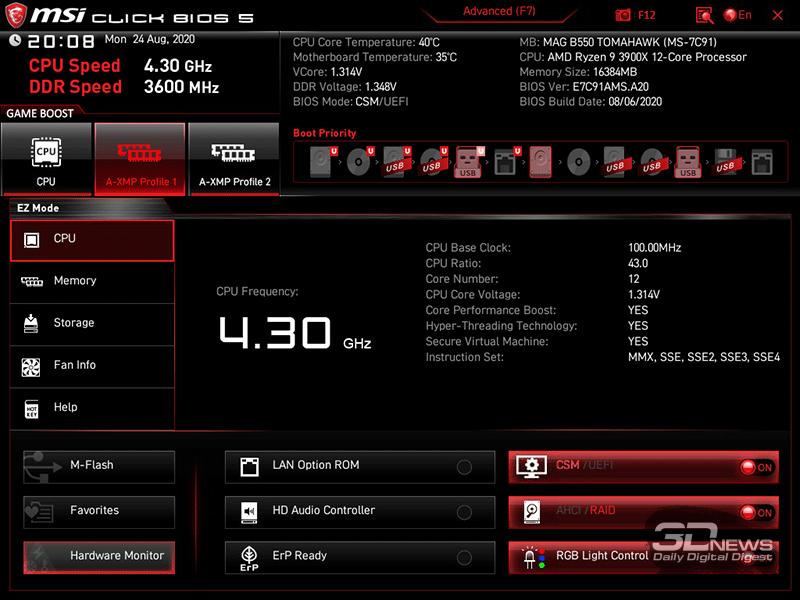Open the Help section in sidebar
This screenshot has width=800, height=600.
(x=92, y=409)
